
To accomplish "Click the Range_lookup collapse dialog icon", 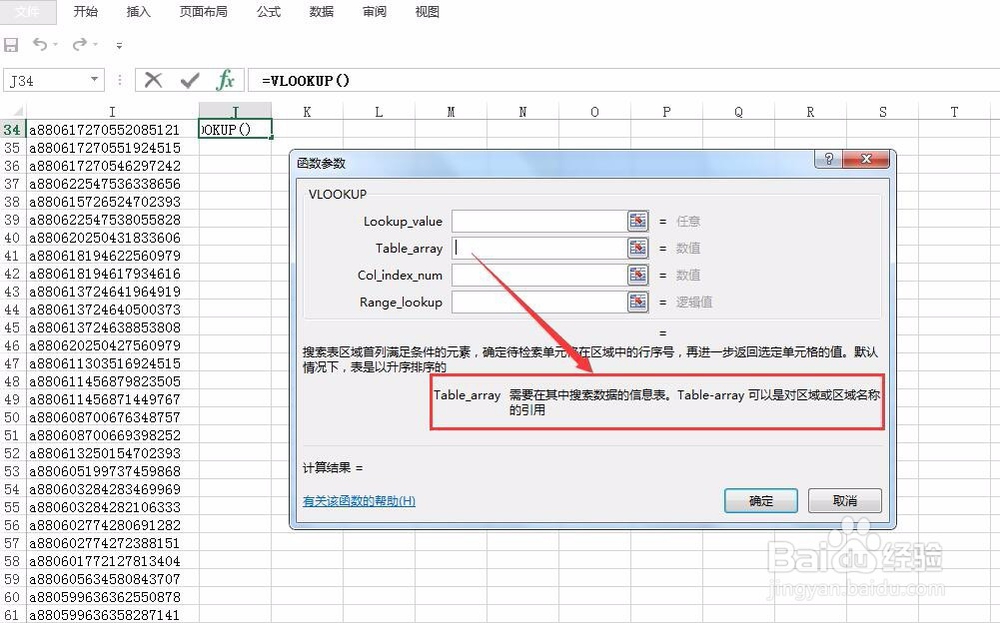I will [x=637, y=301].
